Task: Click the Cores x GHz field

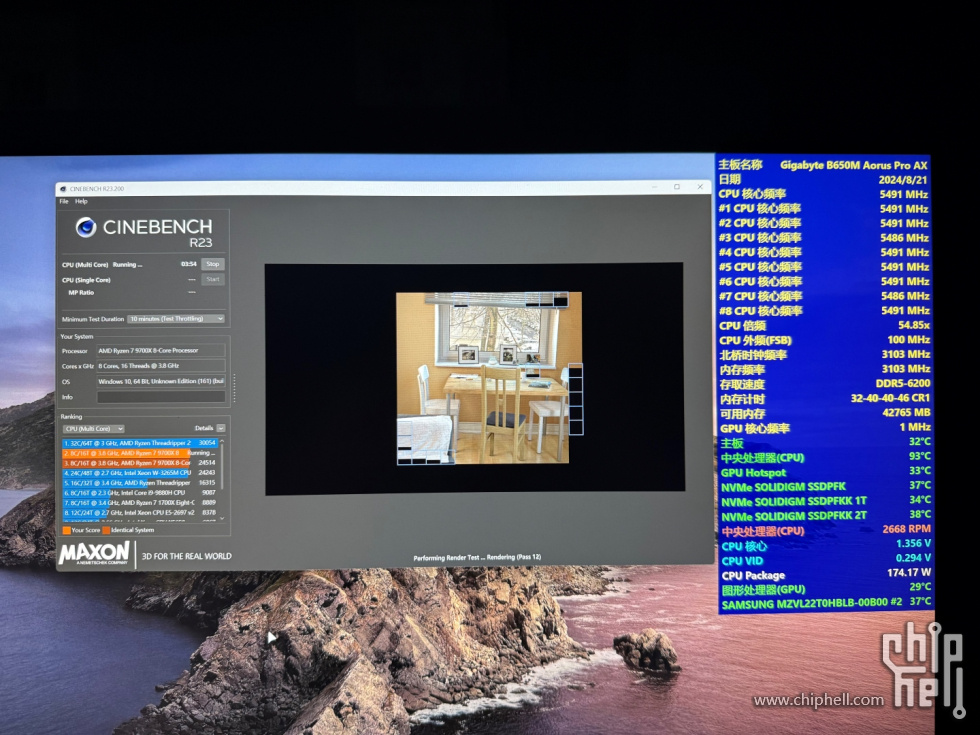Action: [161, 366]
